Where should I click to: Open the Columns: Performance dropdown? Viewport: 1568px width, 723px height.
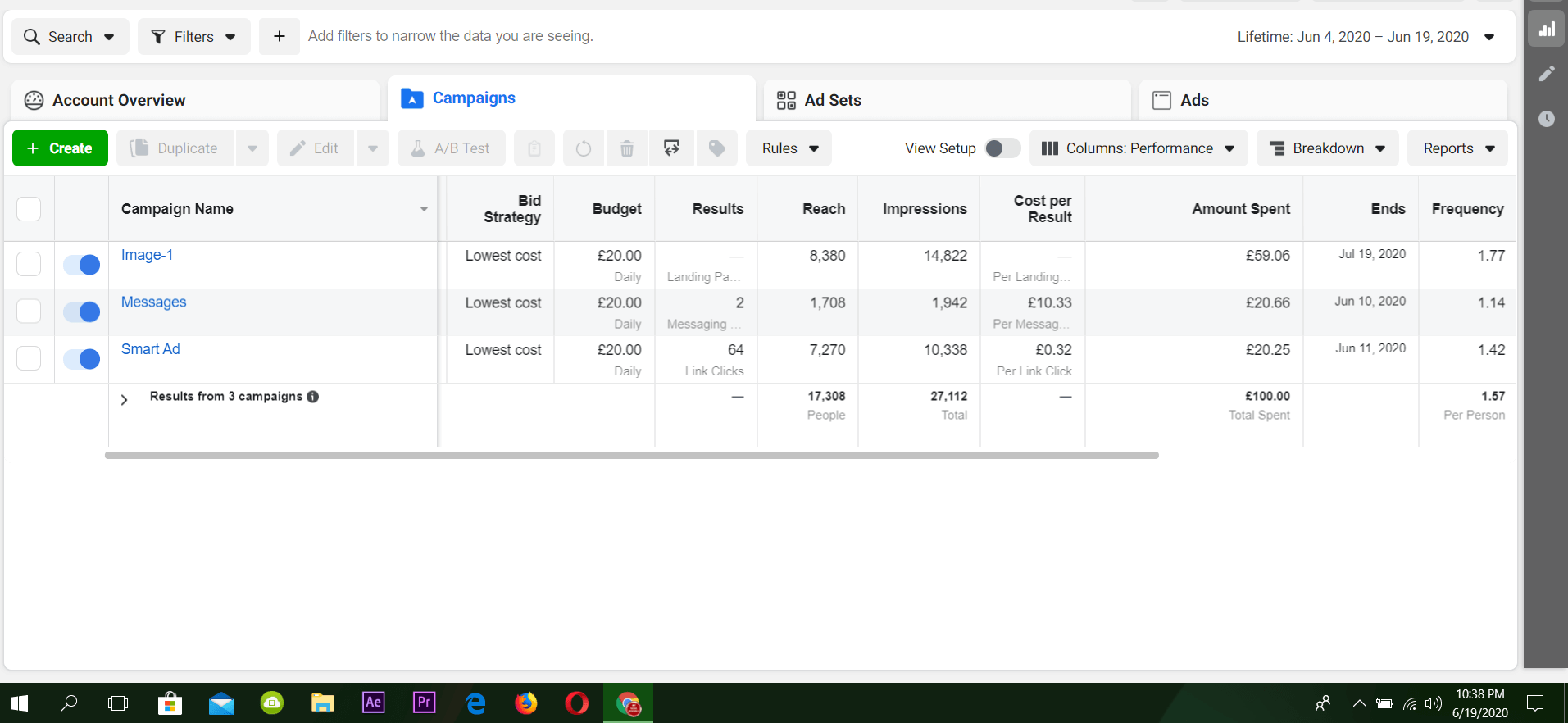coord(1139,148)
